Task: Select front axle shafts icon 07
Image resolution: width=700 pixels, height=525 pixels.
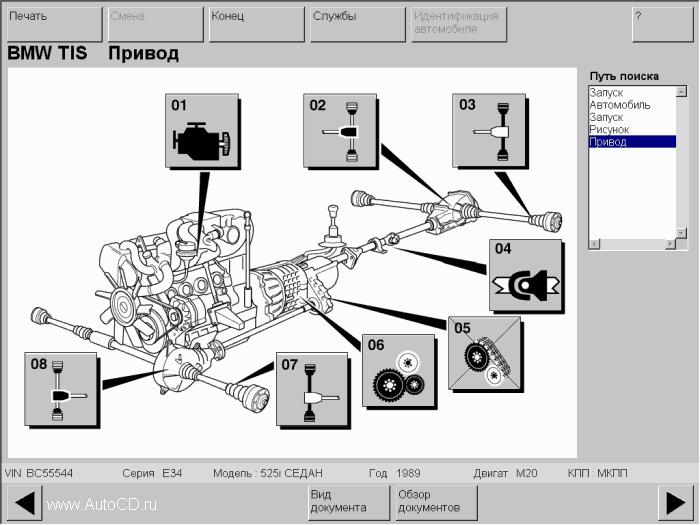Action: click(x=312, y=389)
